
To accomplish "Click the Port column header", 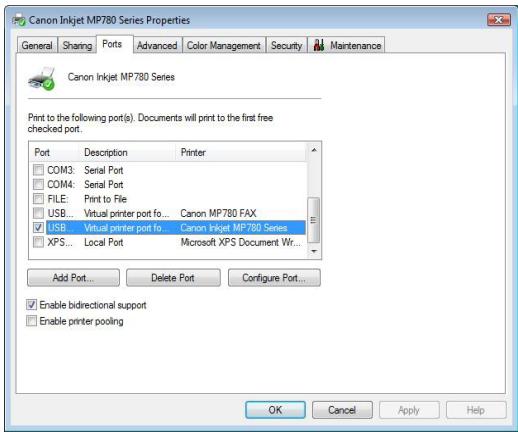I will [54, 152].
